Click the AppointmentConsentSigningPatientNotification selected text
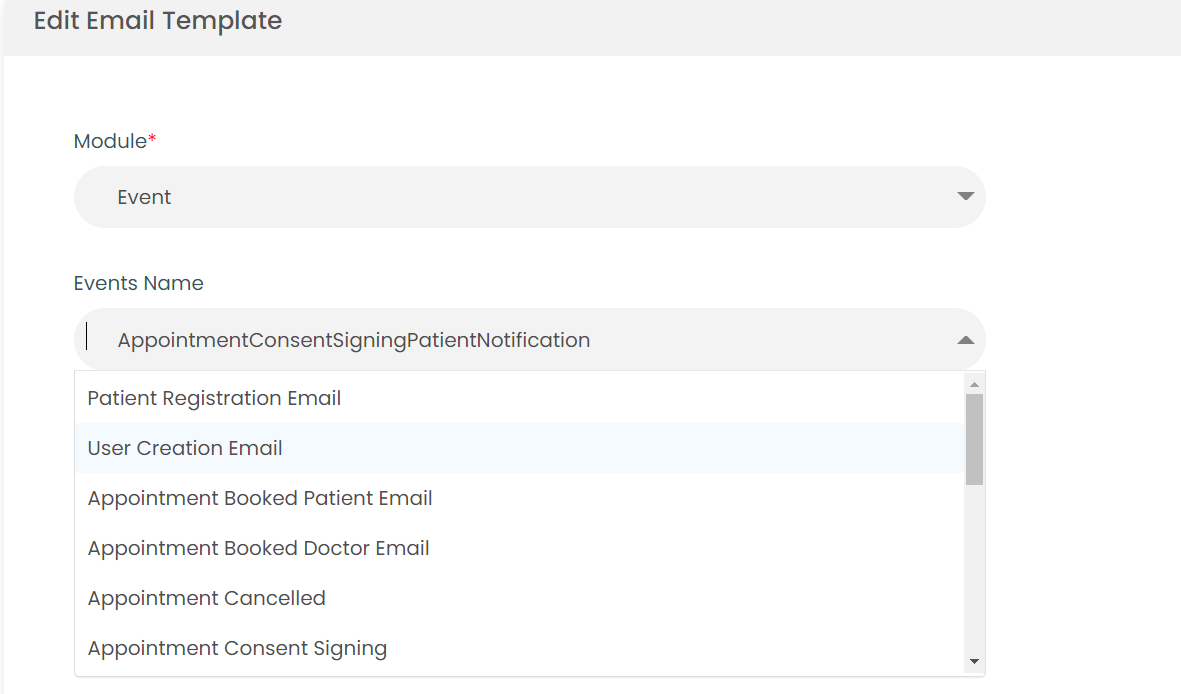This screenshot has width=1181, height=694. coord(353,340)
